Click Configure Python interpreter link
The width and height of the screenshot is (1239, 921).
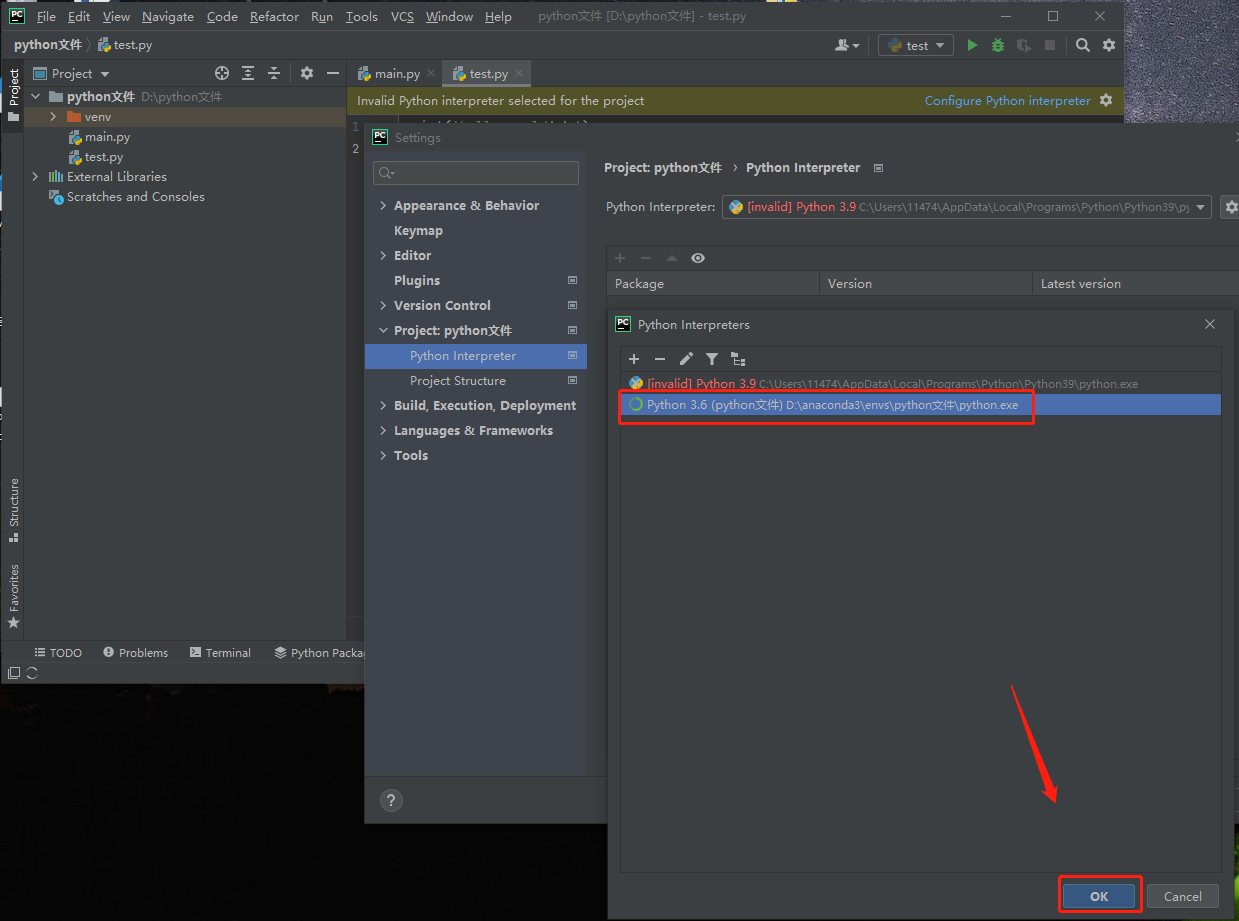click(1007, 101)
